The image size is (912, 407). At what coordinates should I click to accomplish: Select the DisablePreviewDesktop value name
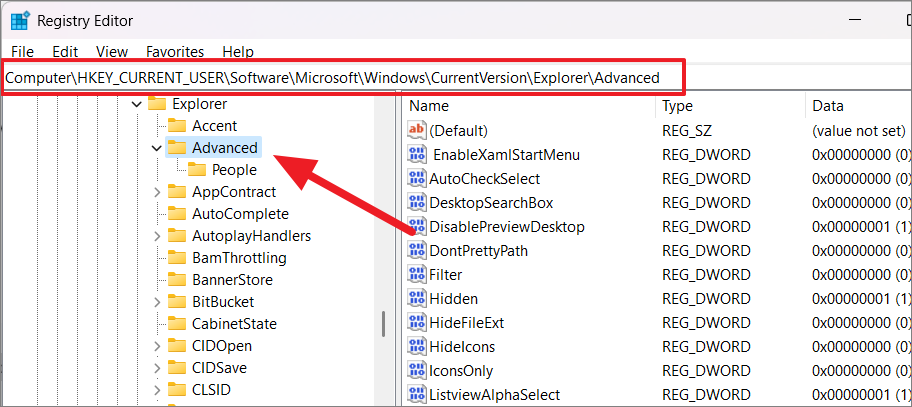tap(507, 227)
